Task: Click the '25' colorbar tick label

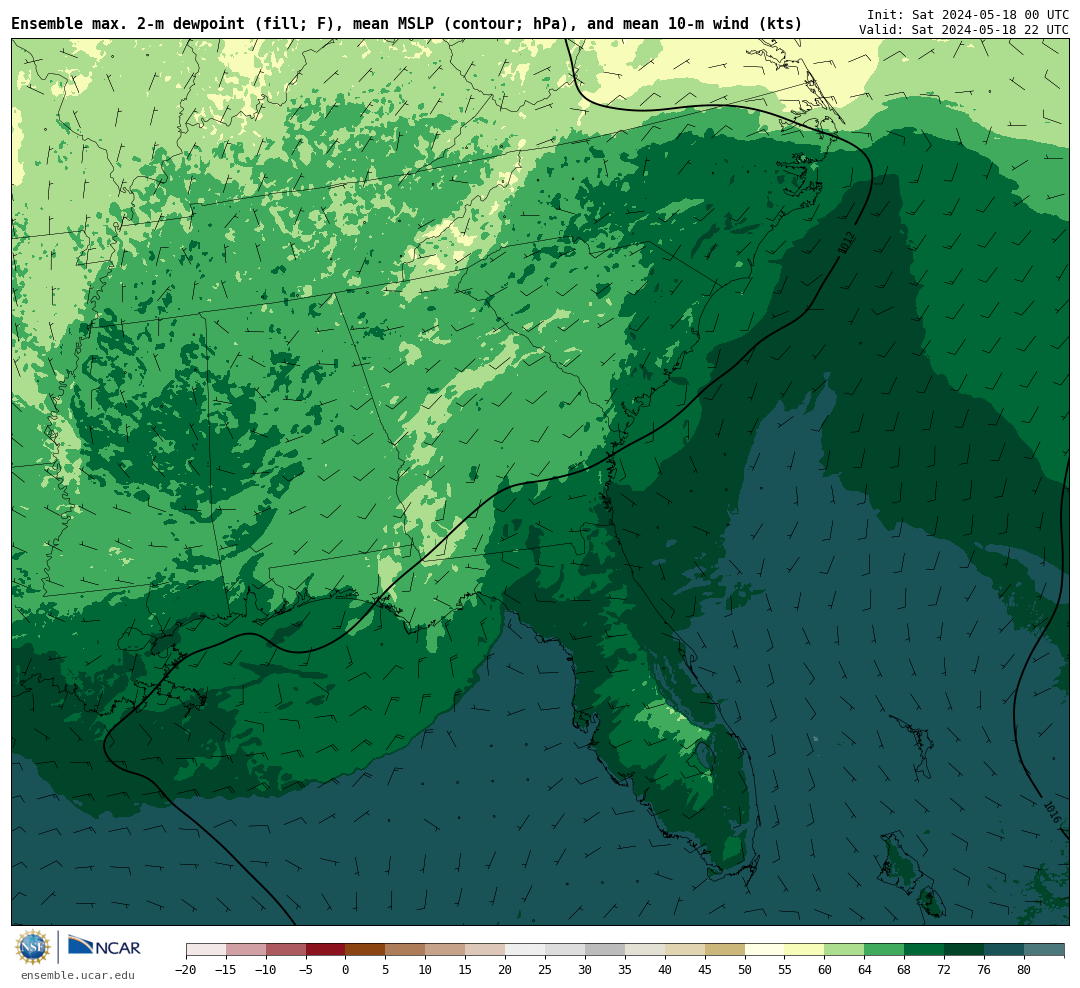Action: 546,970
